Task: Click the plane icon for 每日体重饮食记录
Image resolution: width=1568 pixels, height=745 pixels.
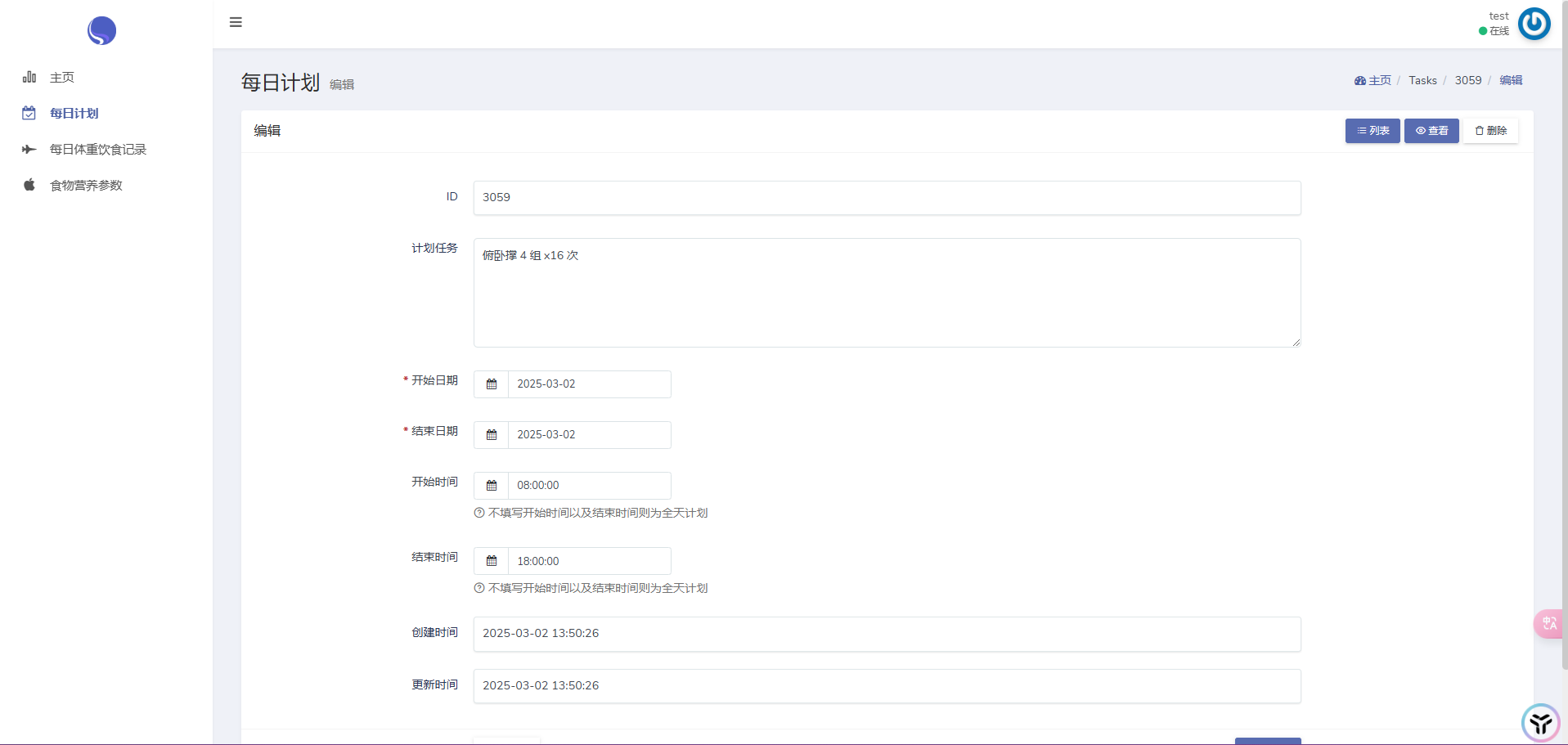Action: click(x=29, y=149)
